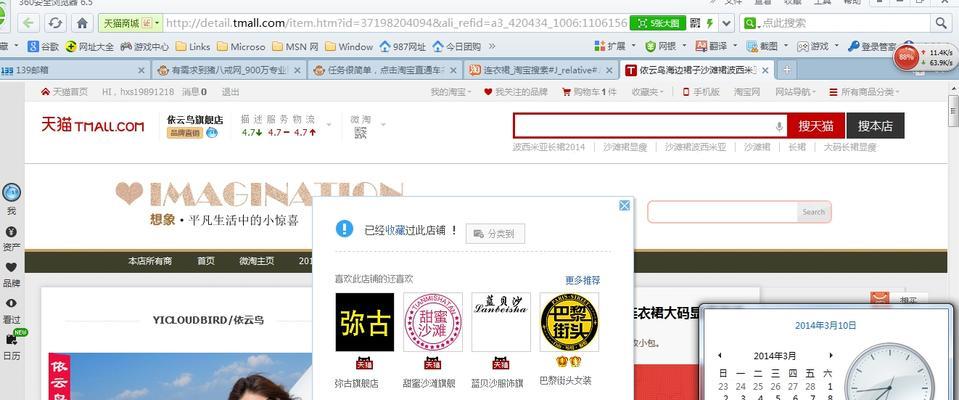
Task: Open the 987网址 bookmark
Action: pos(402,46)
